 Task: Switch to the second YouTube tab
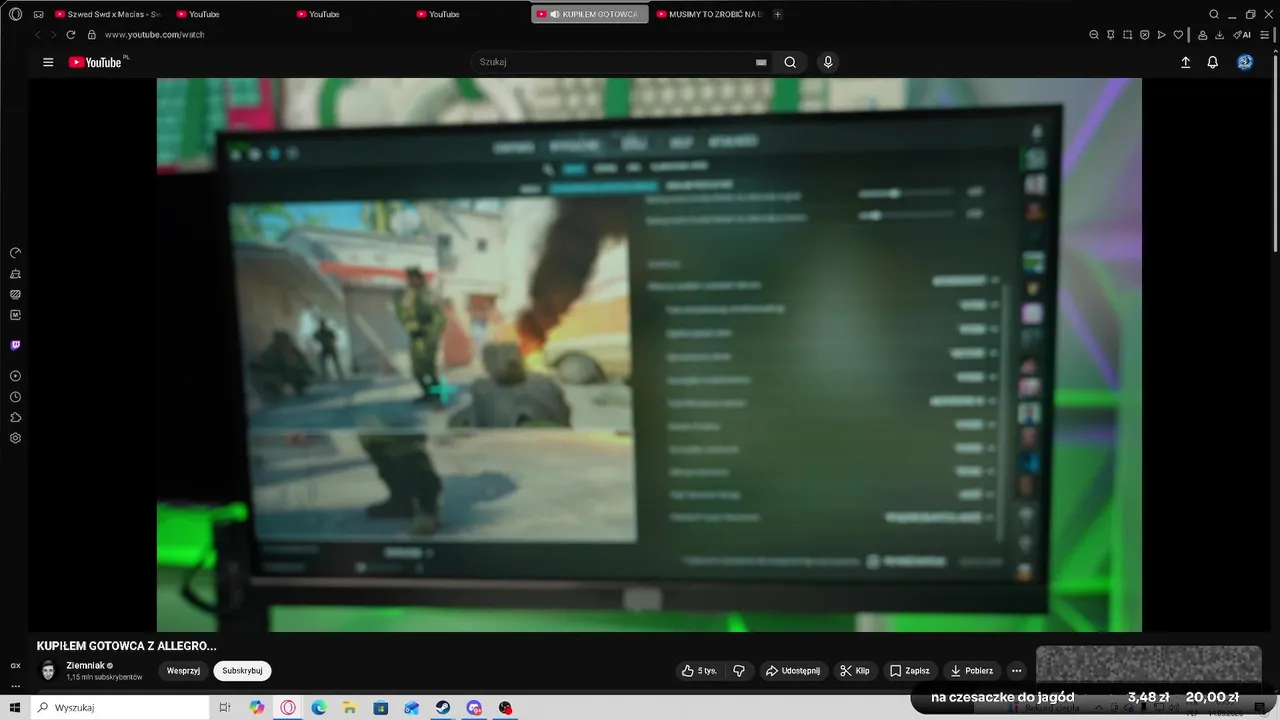(350, 14)
